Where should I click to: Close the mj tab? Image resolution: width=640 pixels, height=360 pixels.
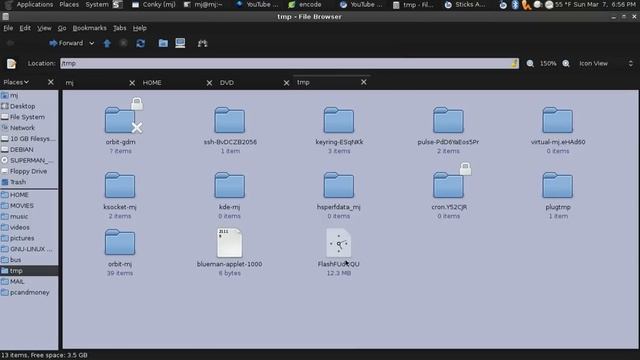pos(132,83)
